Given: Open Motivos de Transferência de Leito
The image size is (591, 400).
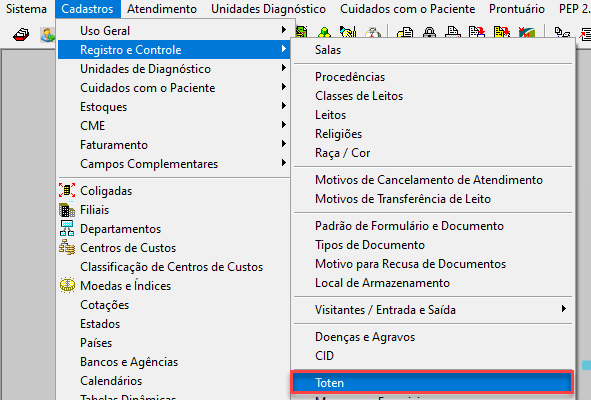Looking at the screenshot, I should [433, 199].
